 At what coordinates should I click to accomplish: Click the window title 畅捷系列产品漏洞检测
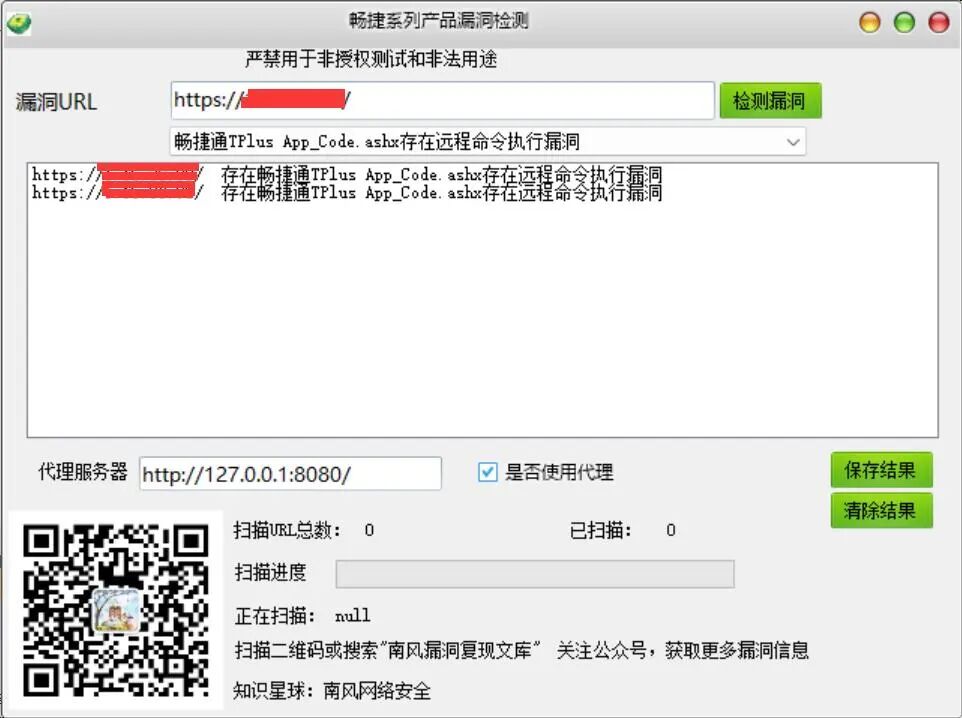point(439,21)
